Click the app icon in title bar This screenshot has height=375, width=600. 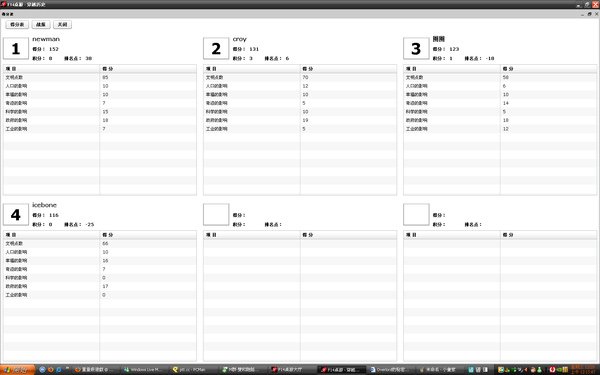click(3, 4)
